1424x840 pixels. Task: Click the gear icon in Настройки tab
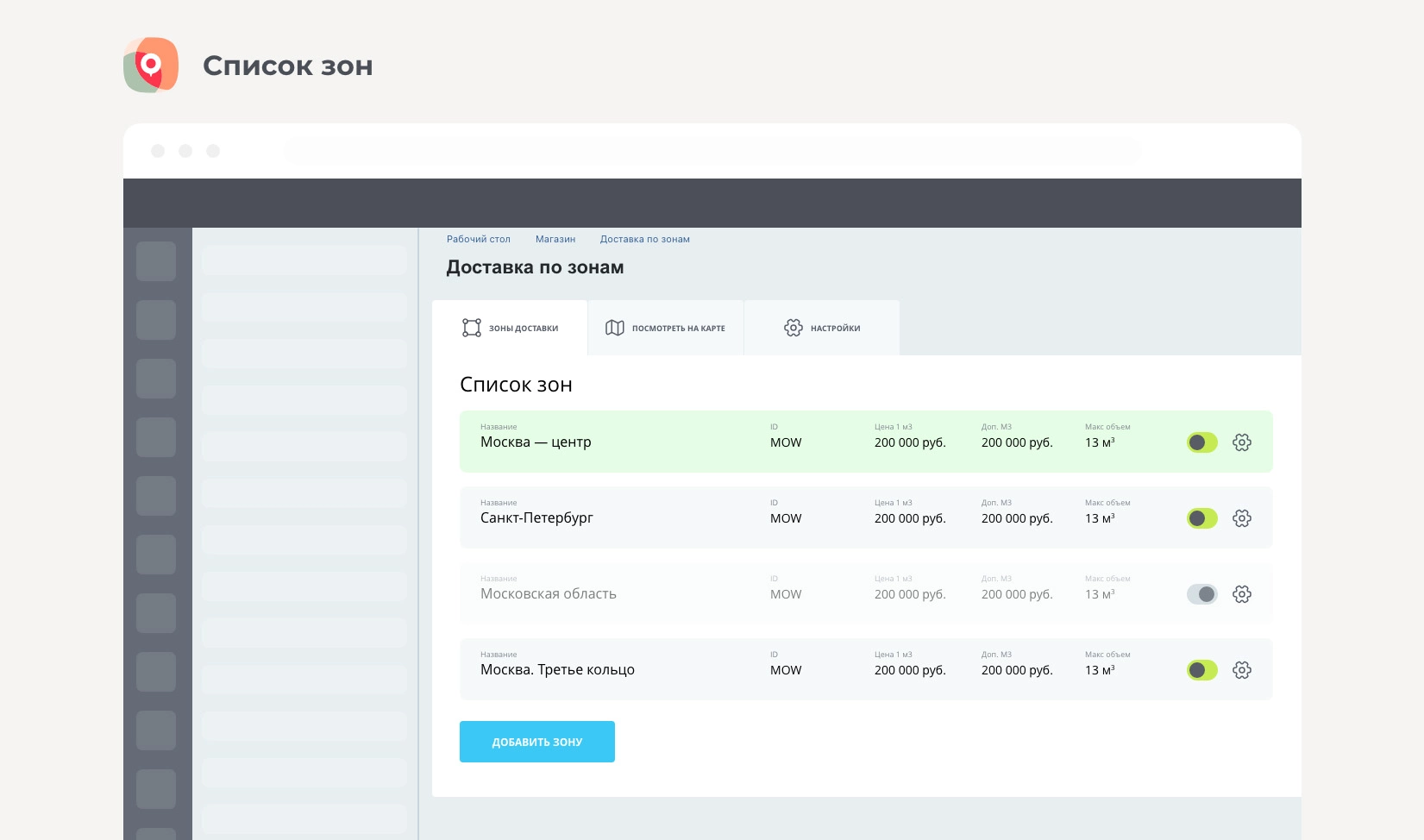(x=793, y=328)
